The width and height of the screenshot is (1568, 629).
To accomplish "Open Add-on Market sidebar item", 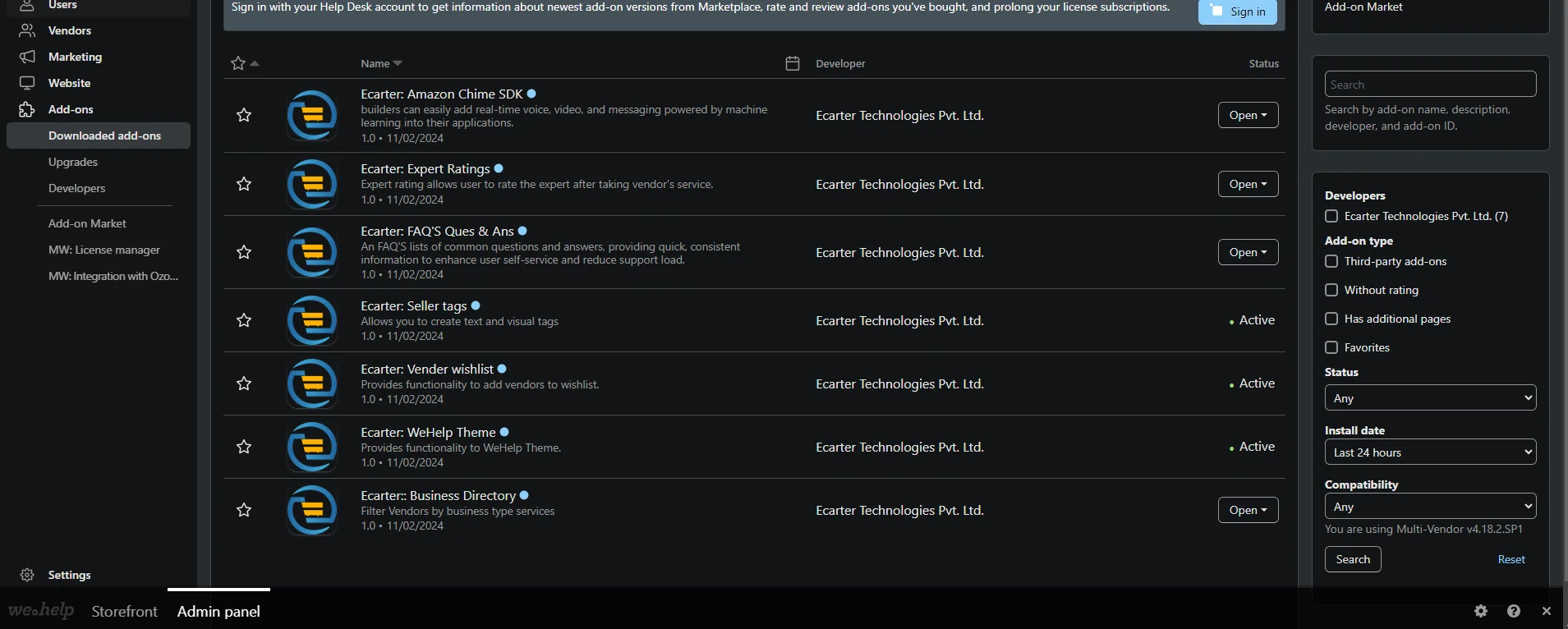I will [x=87, y=223].
